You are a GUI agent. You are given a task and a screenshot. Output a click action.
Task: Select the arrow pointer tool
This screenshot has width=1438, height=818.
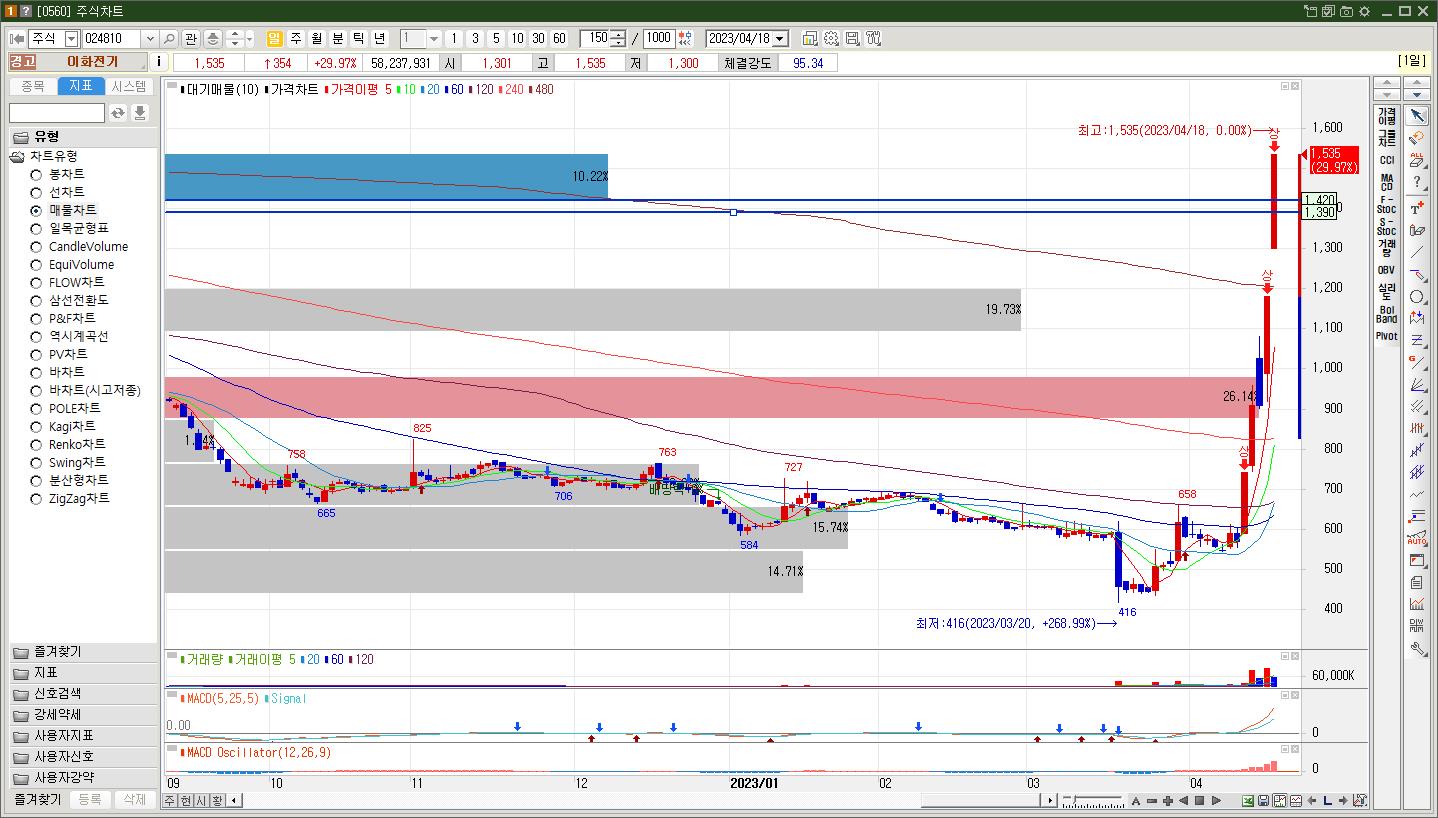(x=1417, y=115)
